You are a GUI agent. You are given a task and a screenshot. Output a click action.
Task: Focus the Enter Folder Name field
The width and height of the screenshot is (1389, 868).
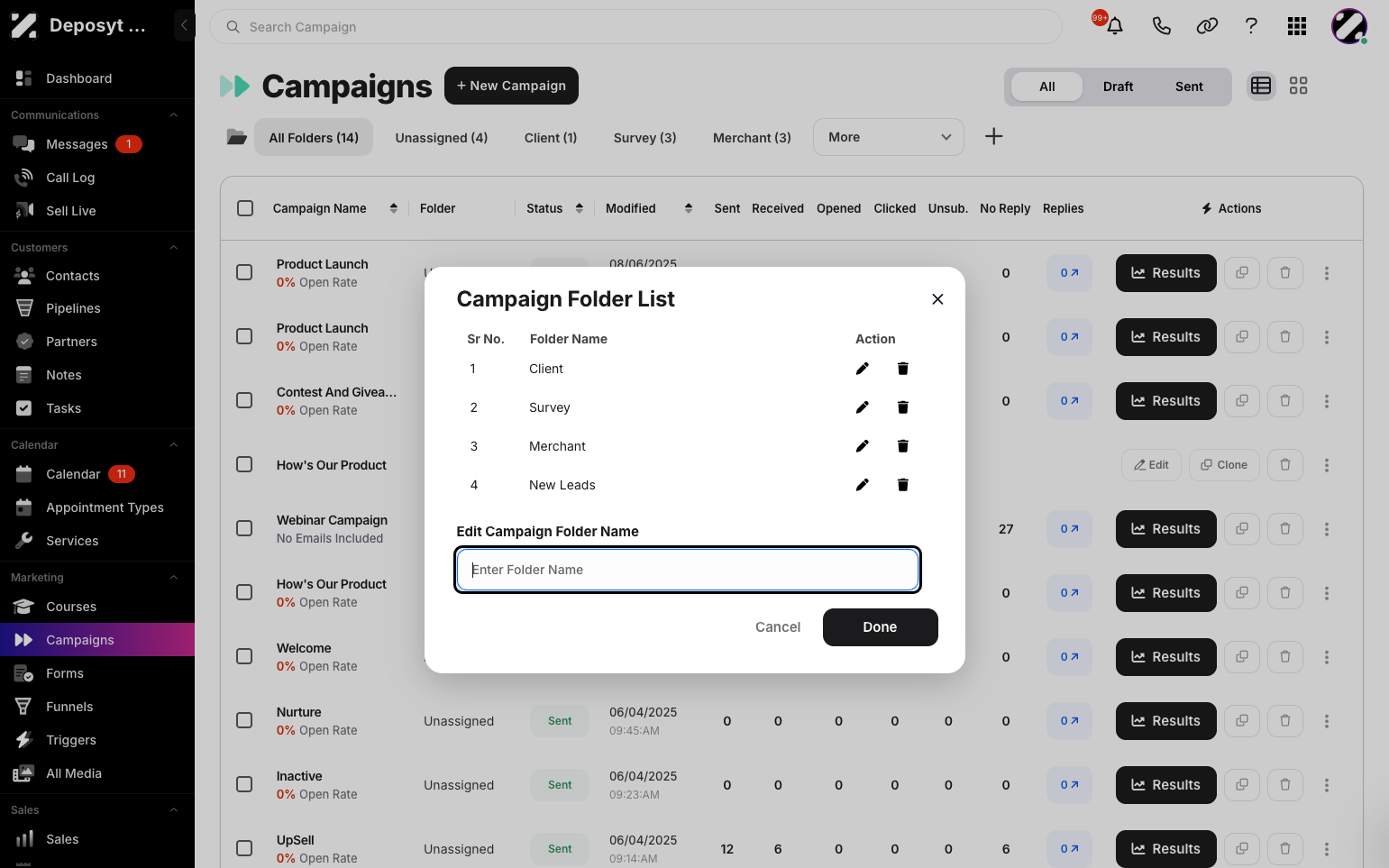[x=687, y=570]
